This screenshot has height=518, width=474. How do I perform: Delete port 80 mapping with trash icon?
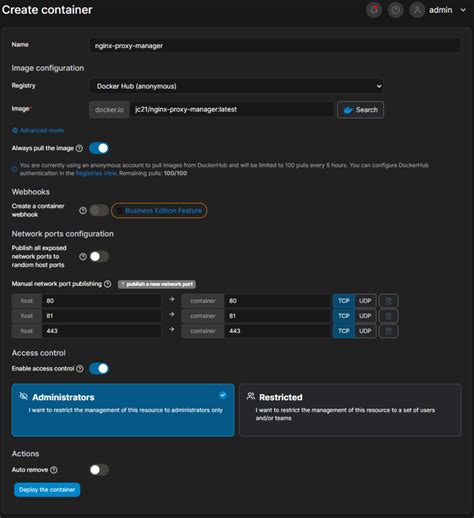click(388, 301)
